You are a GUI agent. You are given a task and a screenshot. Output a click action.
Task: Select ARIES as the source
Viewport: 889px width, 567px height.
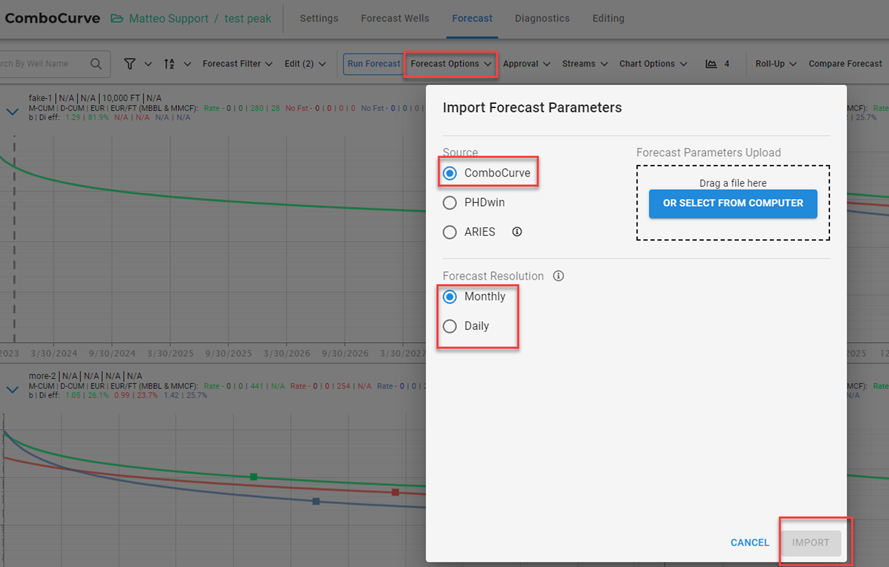click(x=450, y=232)
